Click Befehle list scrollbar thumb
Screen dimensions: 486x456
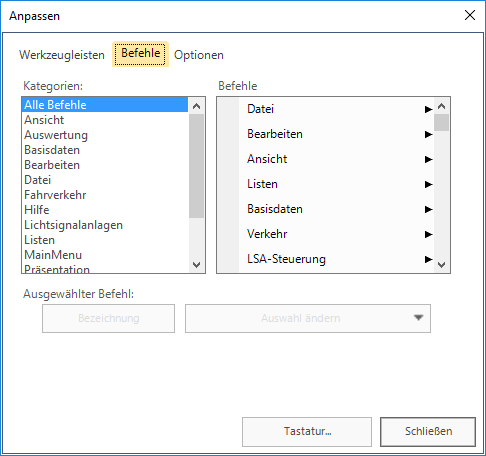(x=442, y=122)
